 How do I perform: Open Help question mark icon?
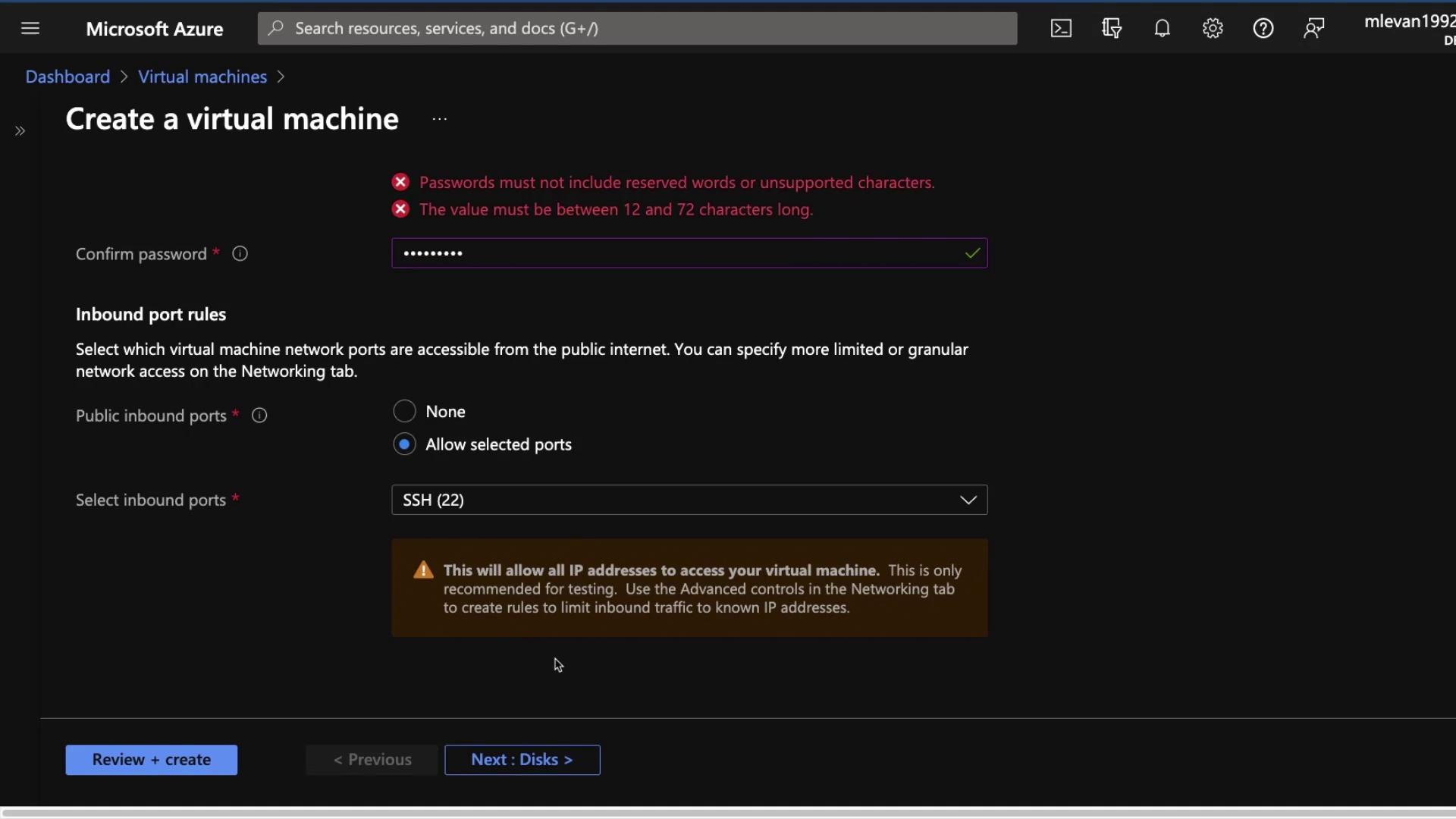click(x=1263, y=28)
